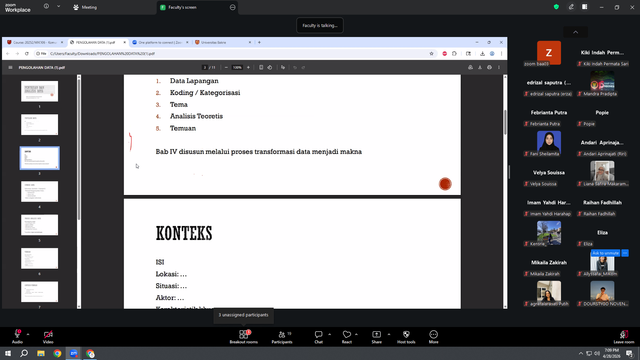640x360 pixels.
Task: Switch to the Universitas Bakrie browser tab
Action: tap(222, 42)
